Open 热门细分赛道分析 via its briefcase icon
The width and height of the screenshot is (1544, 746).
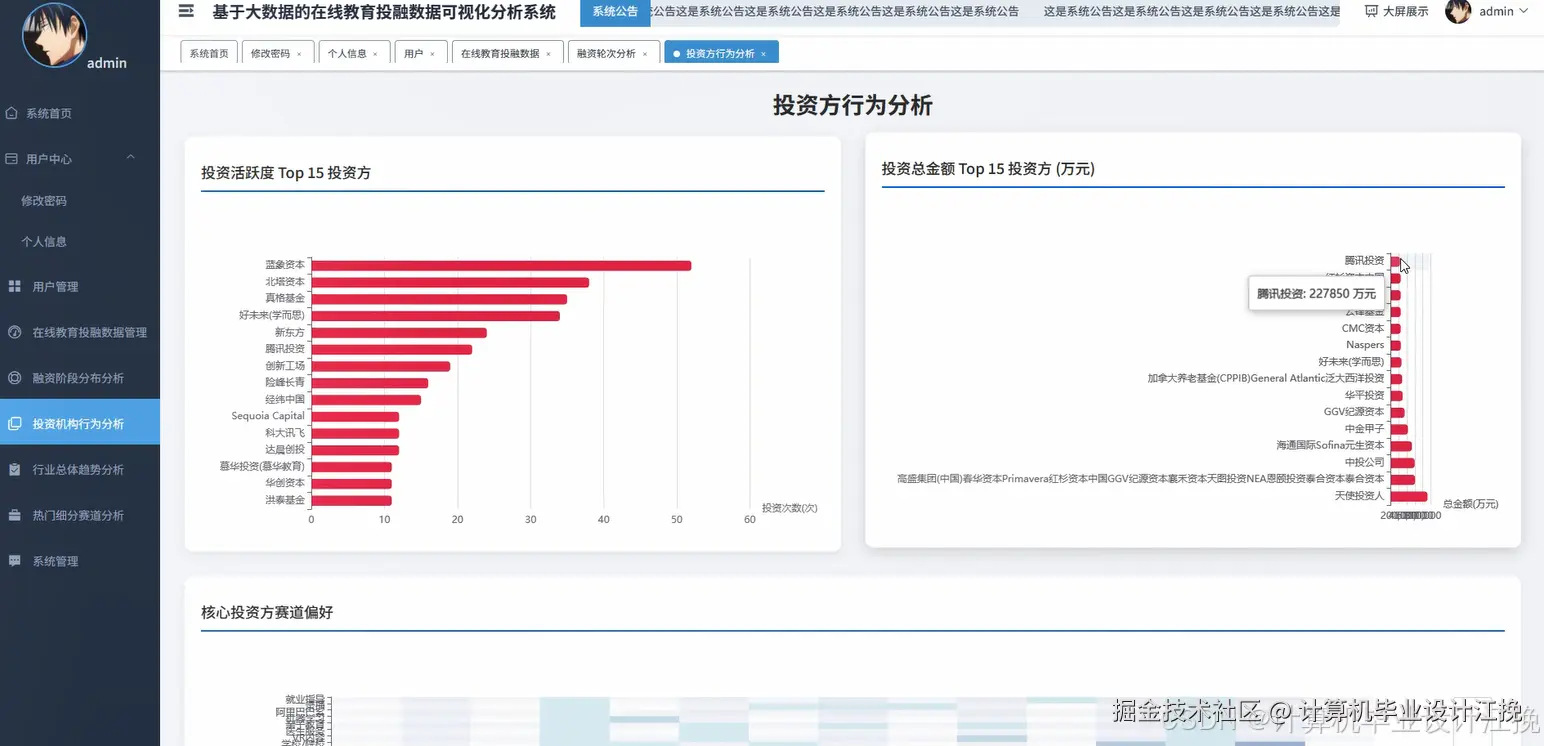point(15,515)
